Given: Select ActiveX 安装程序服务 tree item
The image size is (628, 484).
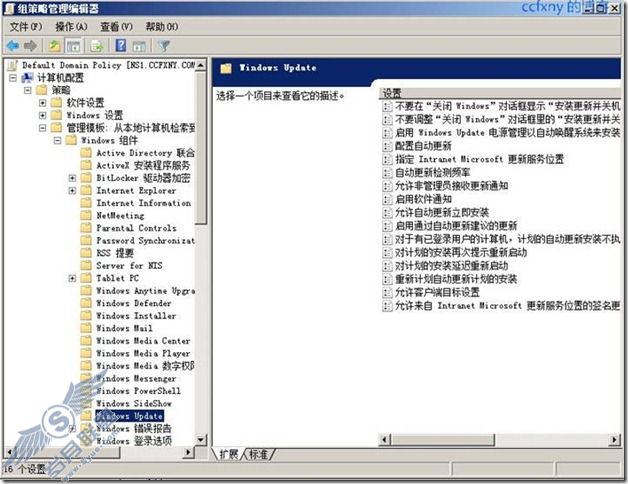Looking at the screenshot, I should pos(143,165).
